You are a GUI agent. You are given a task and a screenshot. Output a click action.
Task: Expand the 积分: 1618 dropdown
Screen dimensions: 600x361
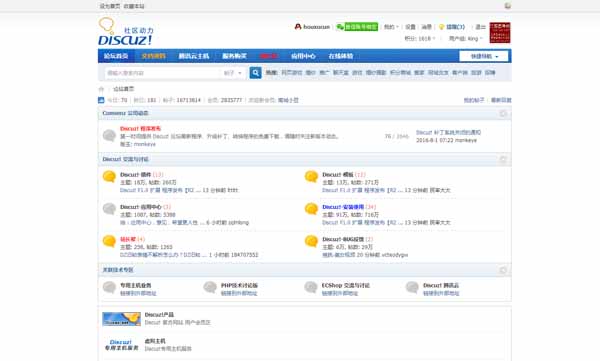point(419,38)
